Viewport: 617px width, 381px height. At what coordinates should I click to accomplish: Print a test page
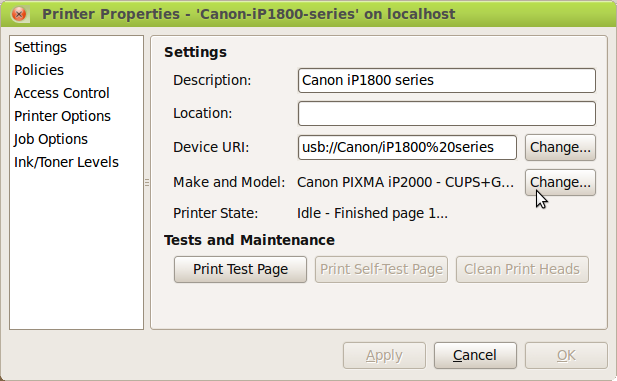point(240,269)
